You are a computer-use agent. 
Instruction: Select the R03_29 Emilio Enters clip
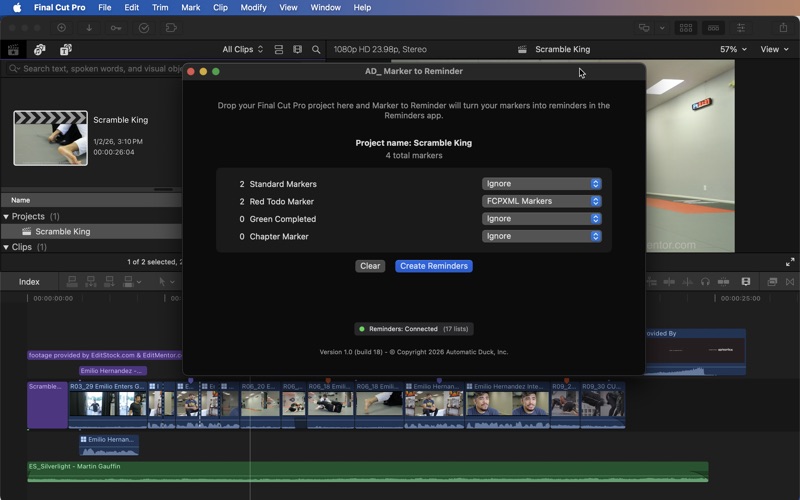tap(108, 405)
